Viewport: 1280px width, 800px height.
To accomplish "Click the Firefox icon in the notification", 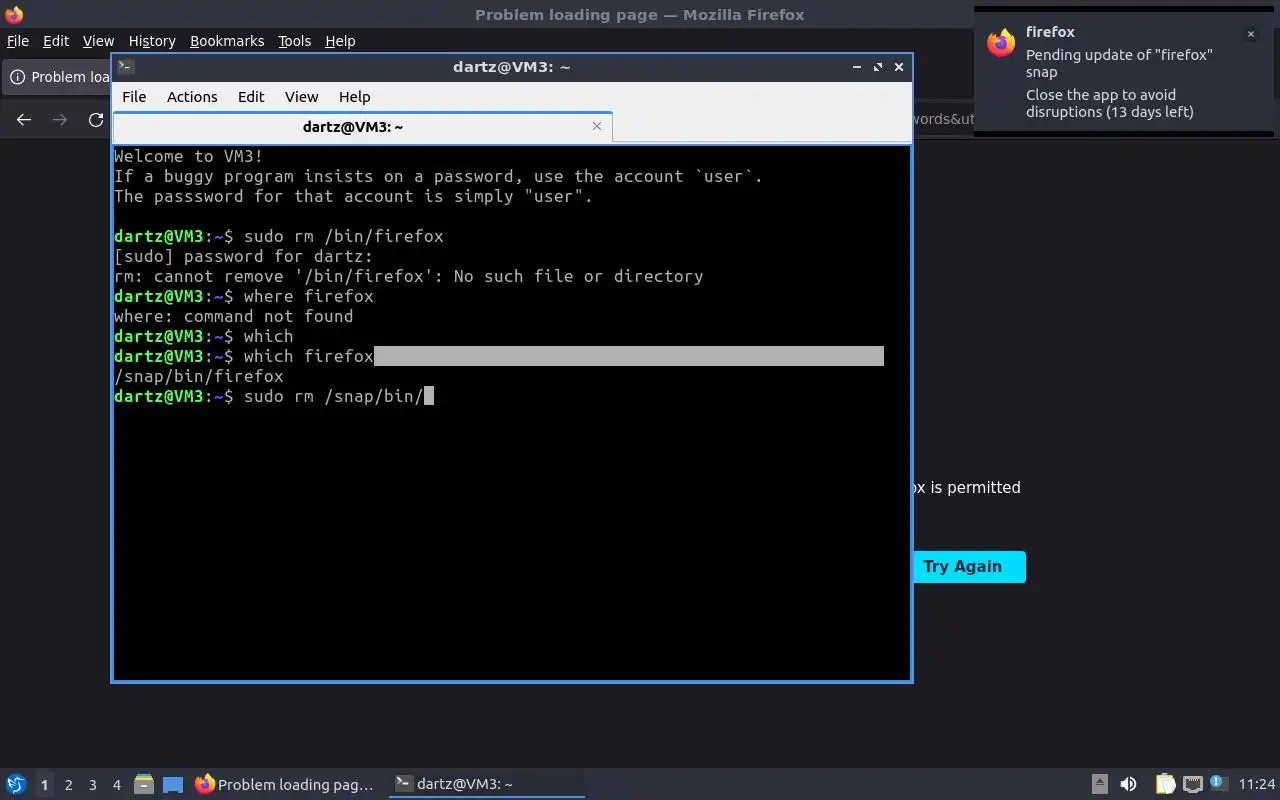I will [x=1001, y=43].
